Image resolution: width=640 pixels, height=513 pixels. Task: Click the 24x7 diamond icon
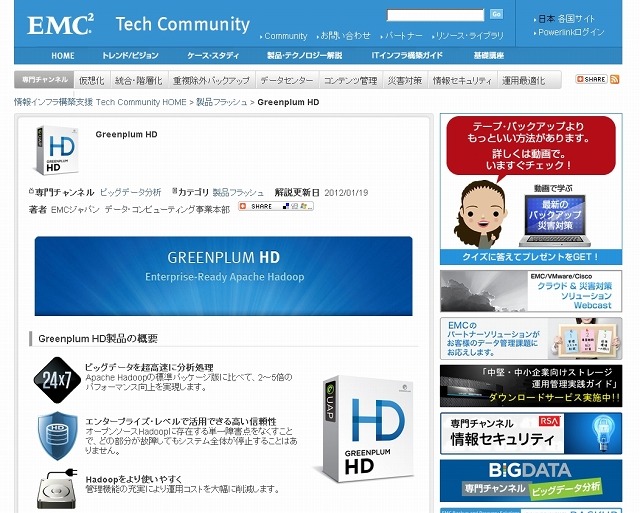(58, 380)
